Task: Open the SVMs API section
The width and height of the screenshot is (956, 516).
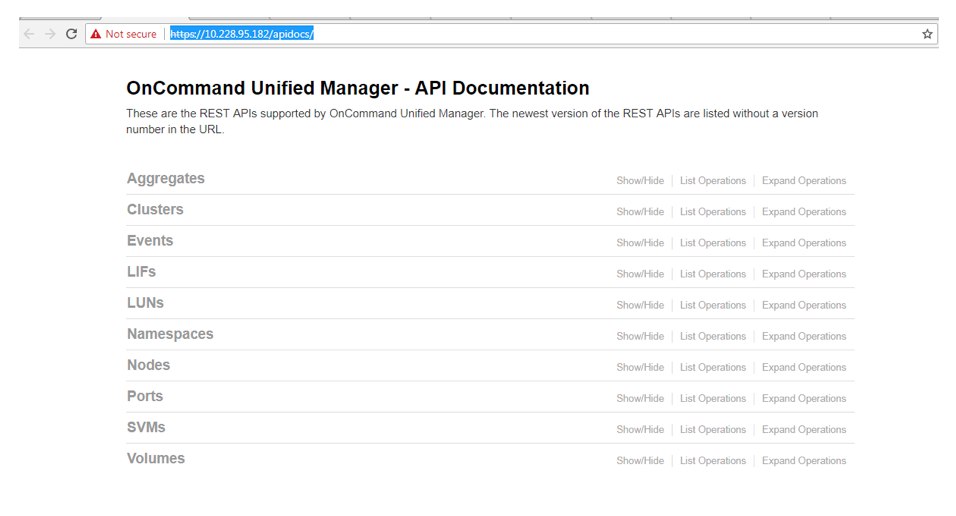Action: click(x=146, y=428)
